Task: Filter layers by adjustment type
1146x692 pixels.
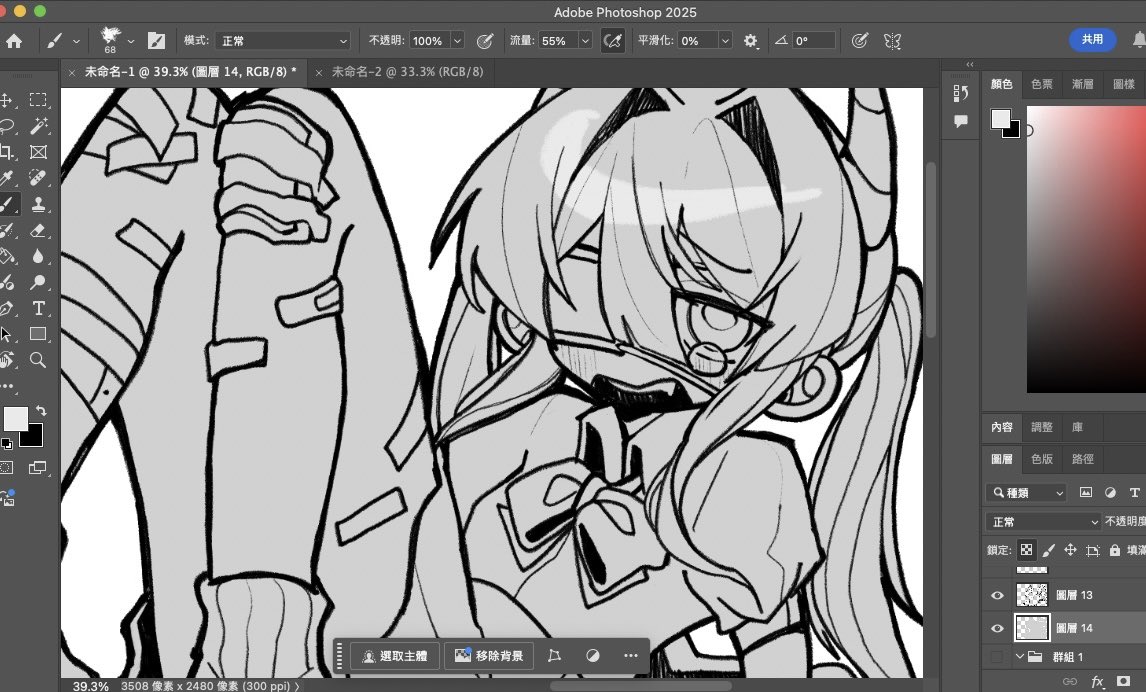Action: [x=1110, y=493]
